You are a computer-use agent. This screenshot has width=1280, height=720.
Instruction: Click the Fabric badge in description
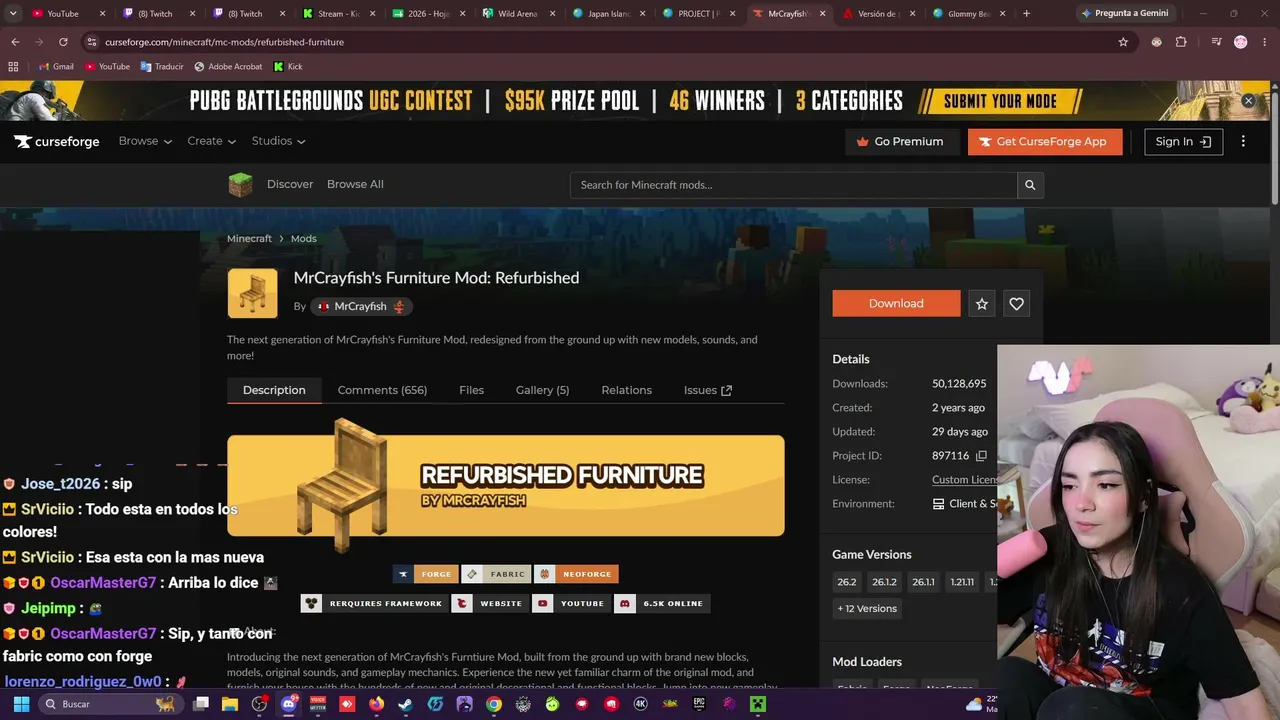click(x=497, y=574)
